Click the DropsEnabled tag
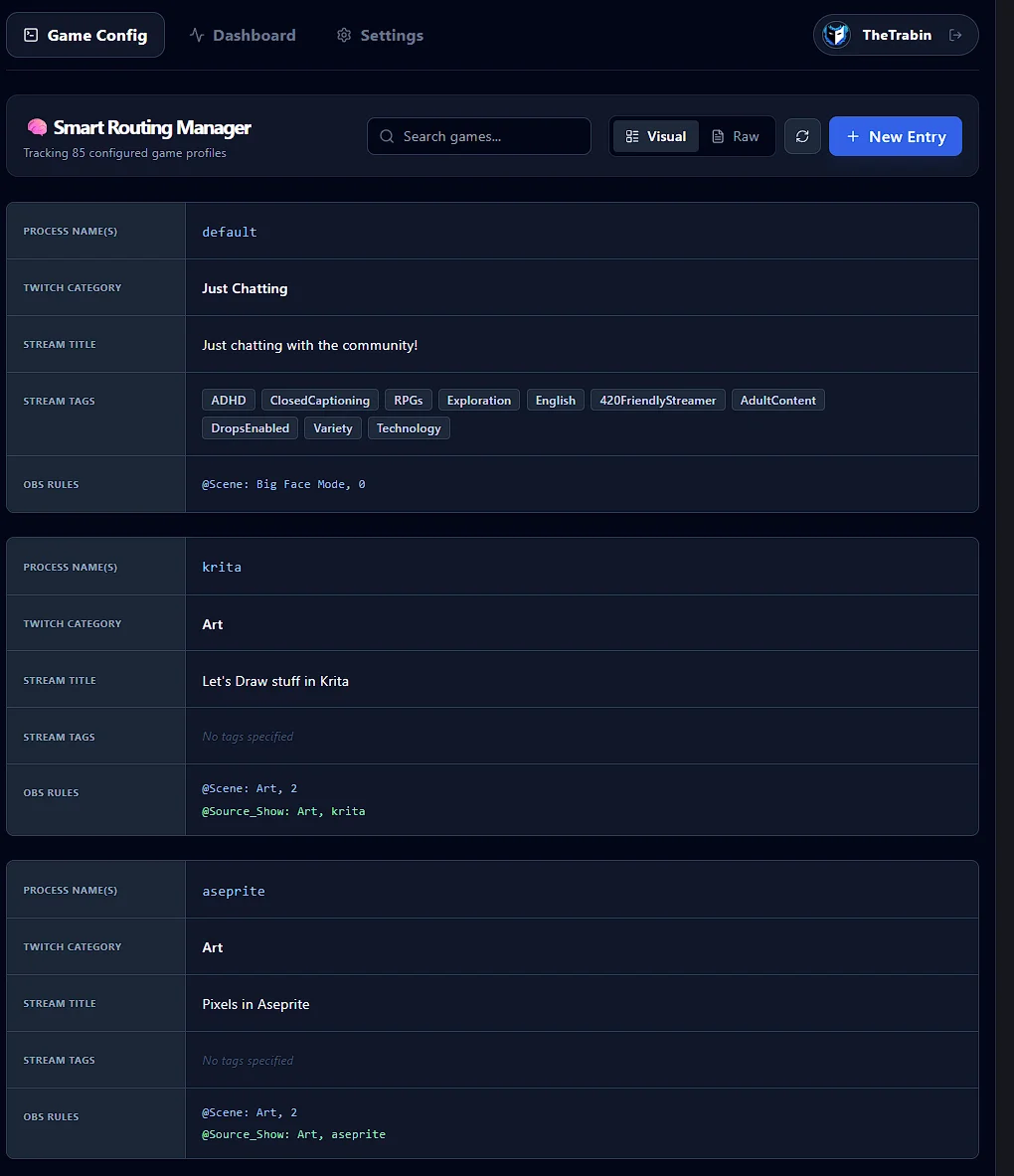 pyautogui.click(x=250, y=428)
